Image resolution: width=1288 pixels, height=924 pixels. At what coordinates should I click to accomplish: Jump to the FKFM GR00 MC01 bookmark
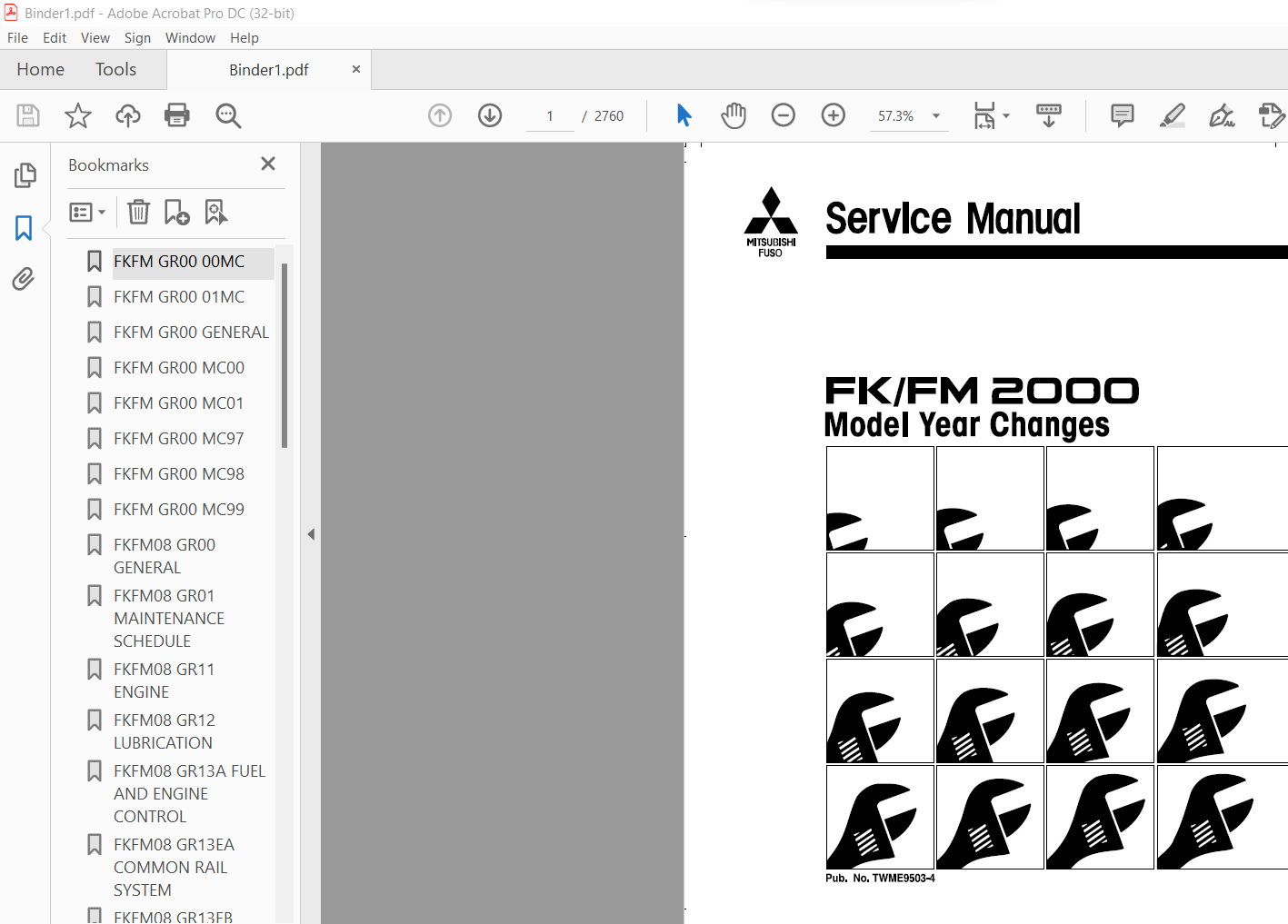[179, 403]
